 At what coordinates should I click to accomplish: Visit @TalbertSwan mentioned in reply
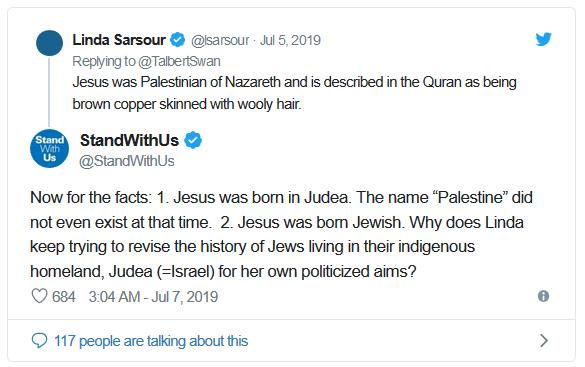tap(179, 61)
